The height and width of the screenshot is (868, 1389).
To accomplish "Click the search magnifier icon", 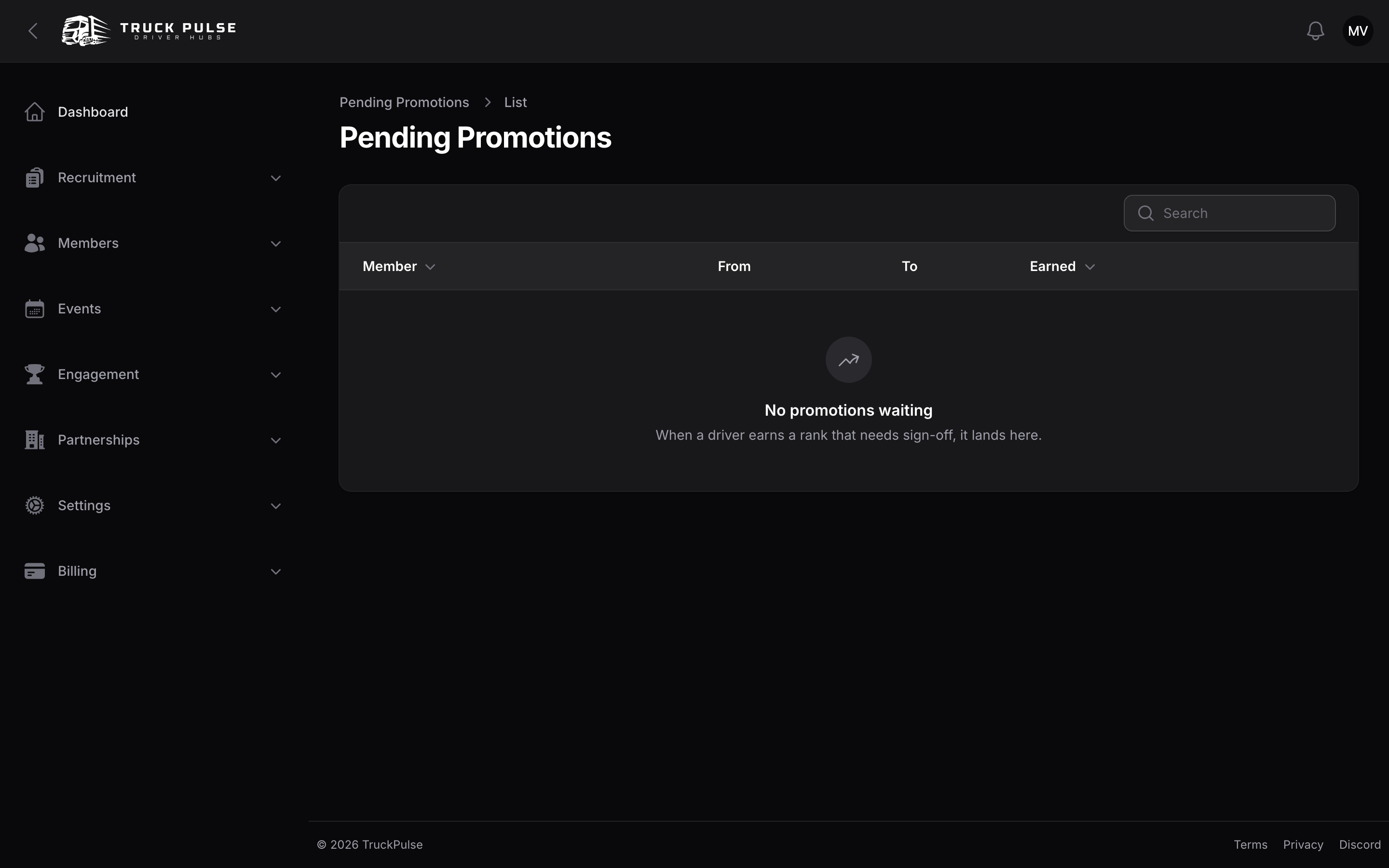I will (x=1145, y=213).
